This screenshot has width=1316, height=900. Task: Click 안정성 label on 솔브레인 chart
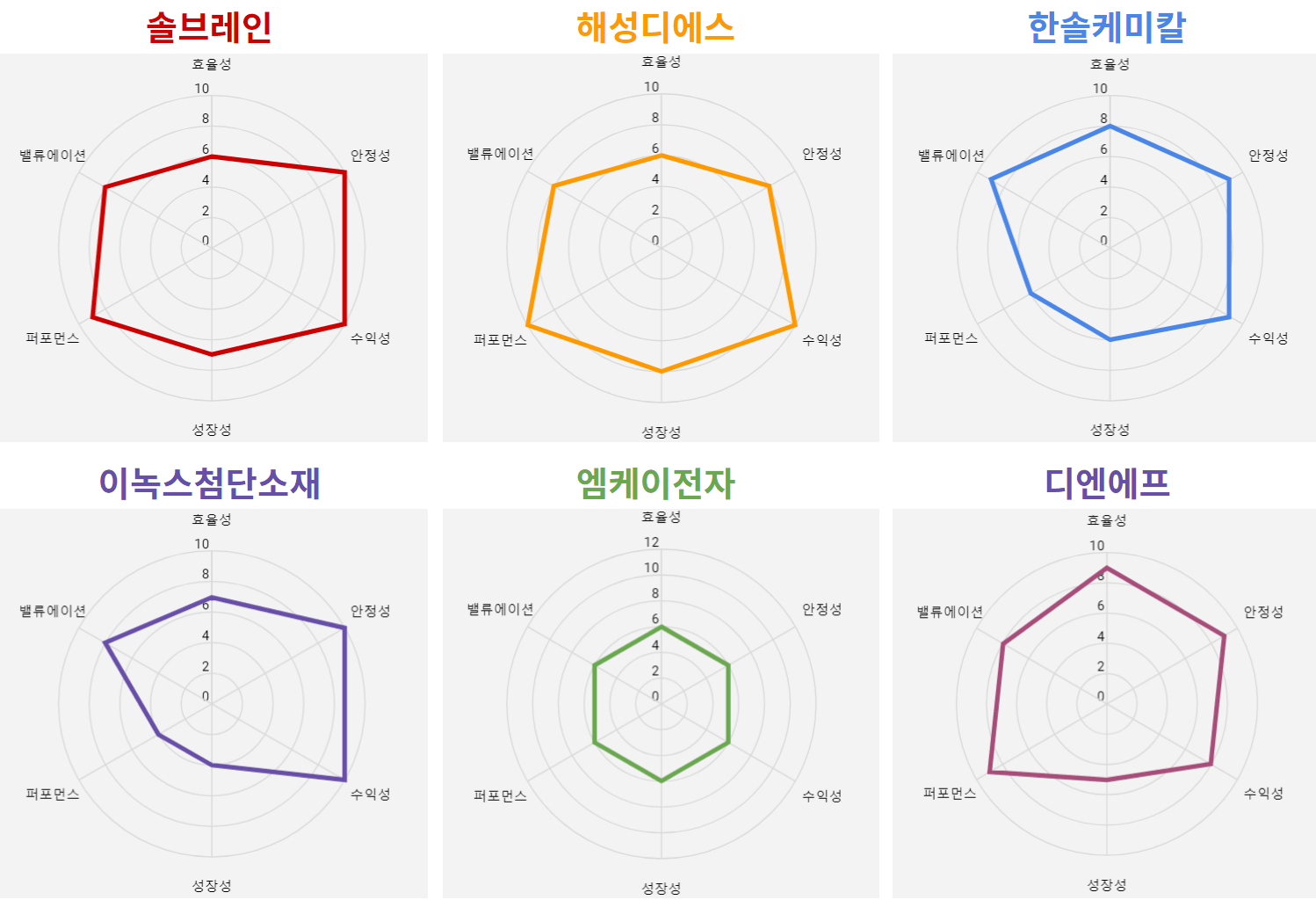tap(370, 156)
